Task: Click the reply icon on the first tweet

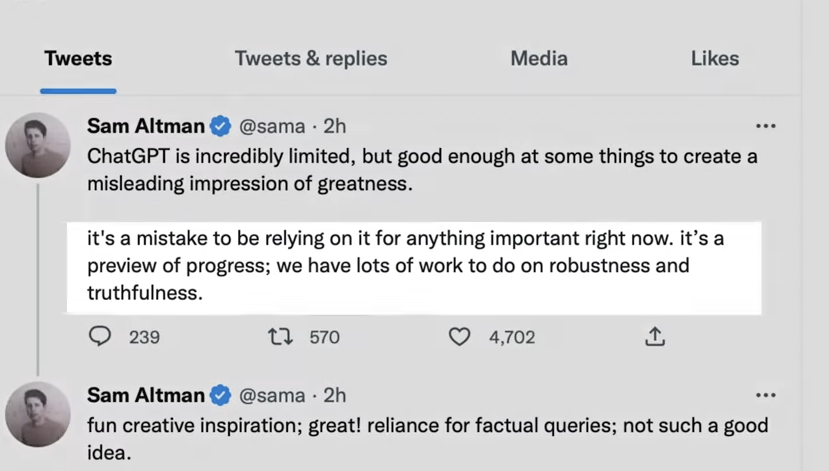Action: (100, 337)
